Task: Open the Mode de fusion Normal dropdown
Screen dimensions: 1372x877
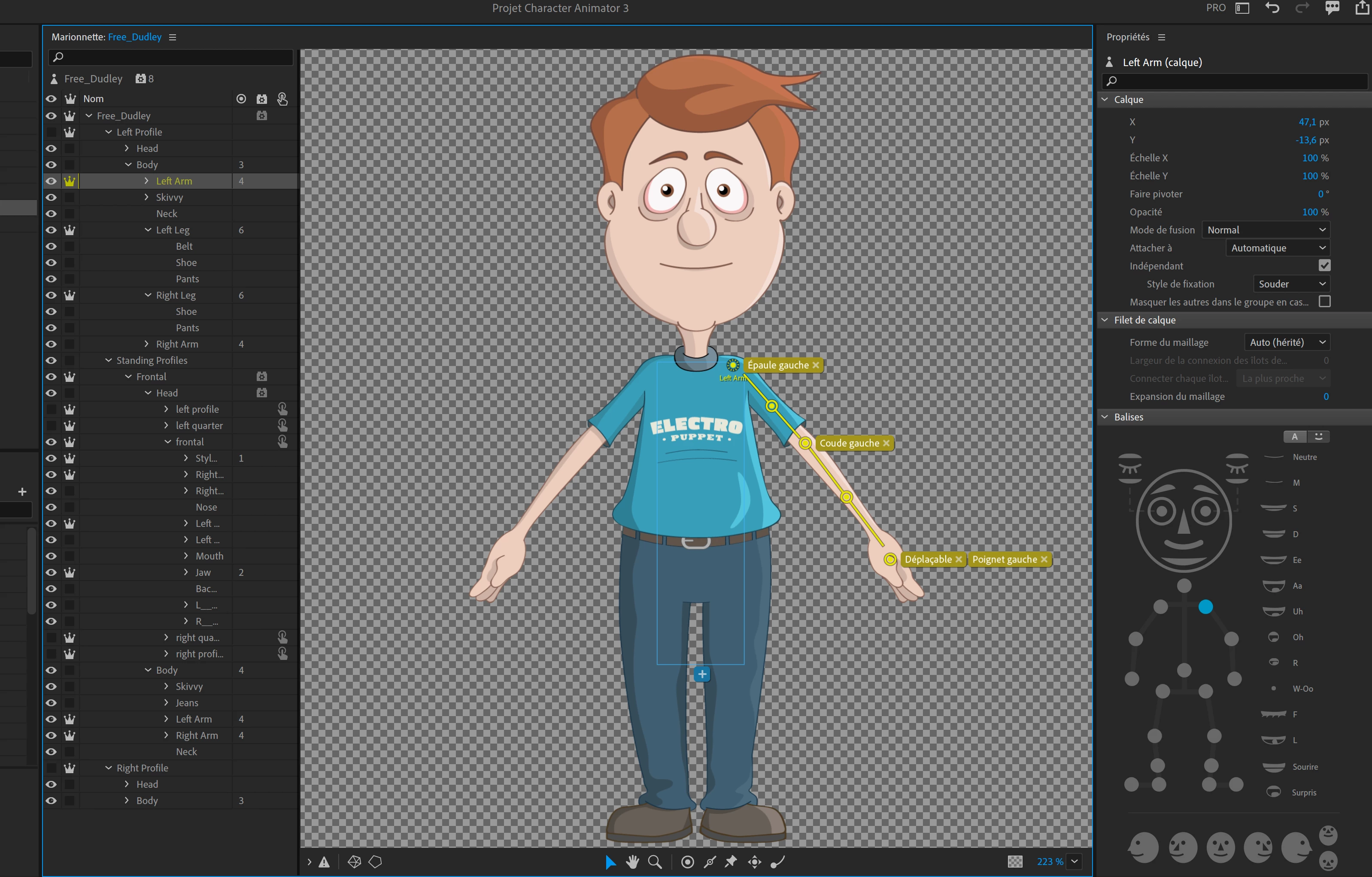Action: click(1266, 230)
